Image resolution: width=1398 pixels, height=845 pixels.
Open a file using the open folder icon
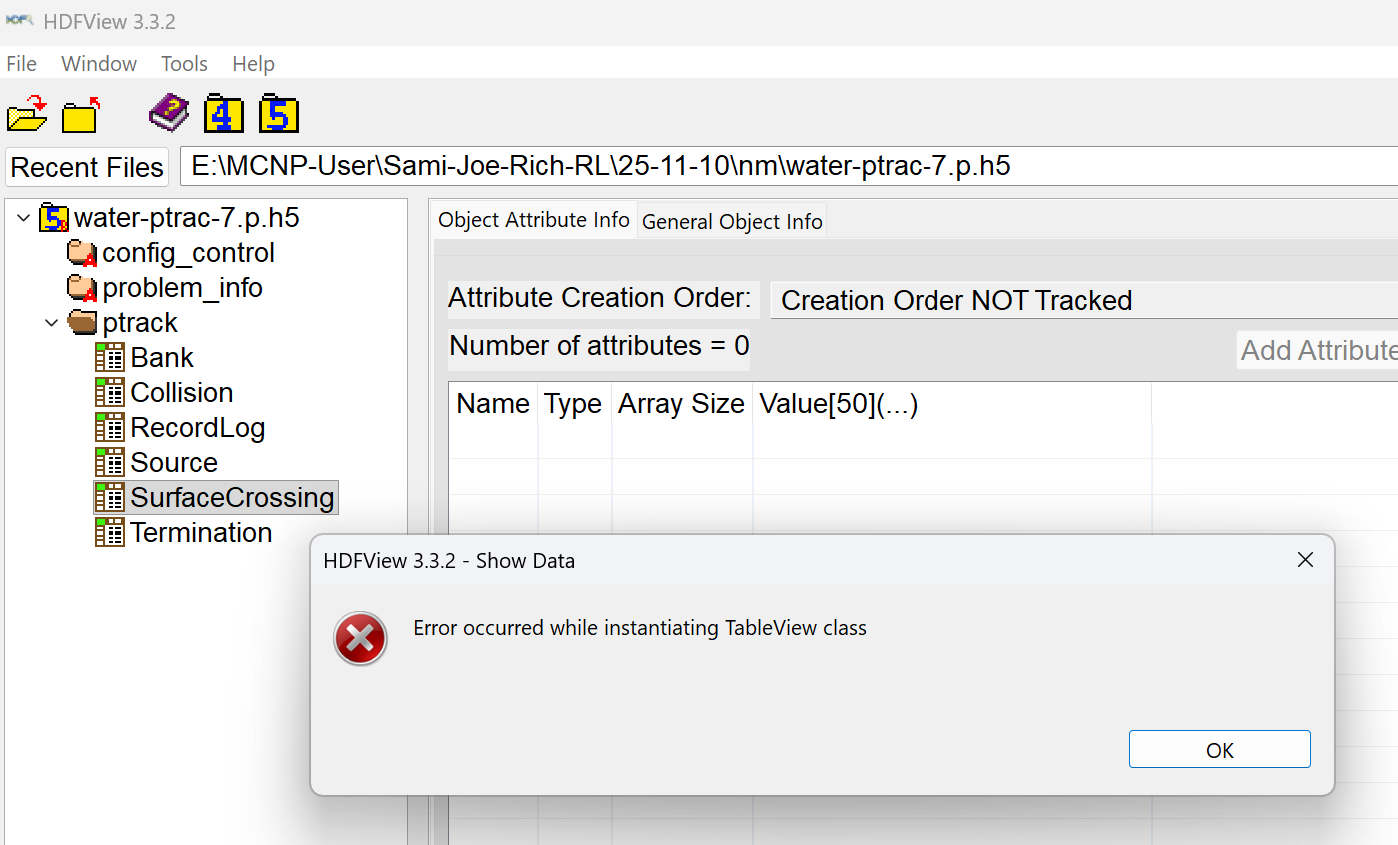point(27,113)
